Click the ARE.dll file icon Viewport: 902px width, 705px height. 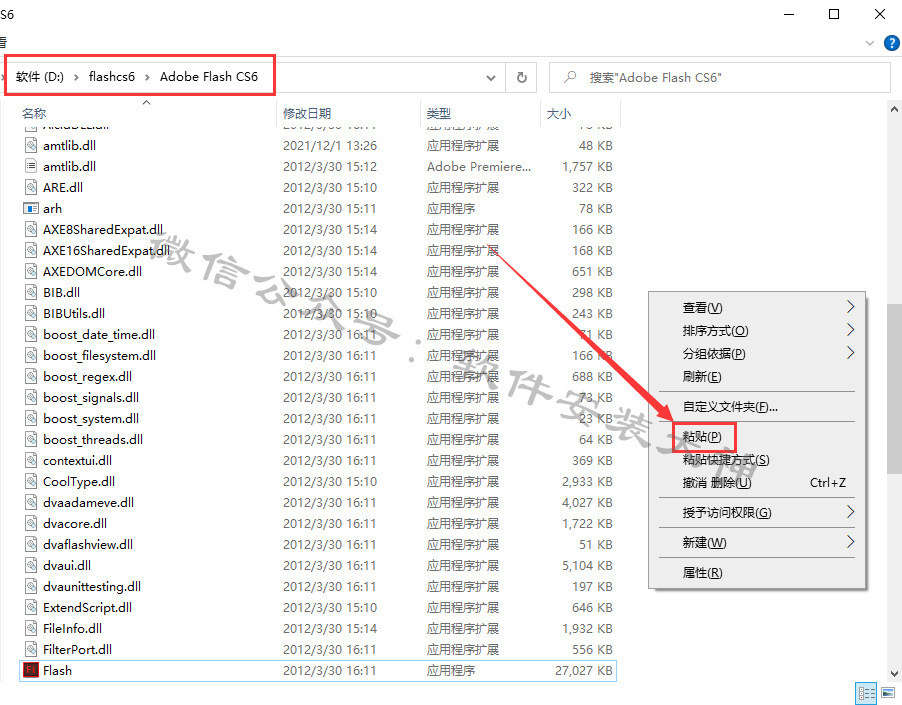click(x=30, y=187)
